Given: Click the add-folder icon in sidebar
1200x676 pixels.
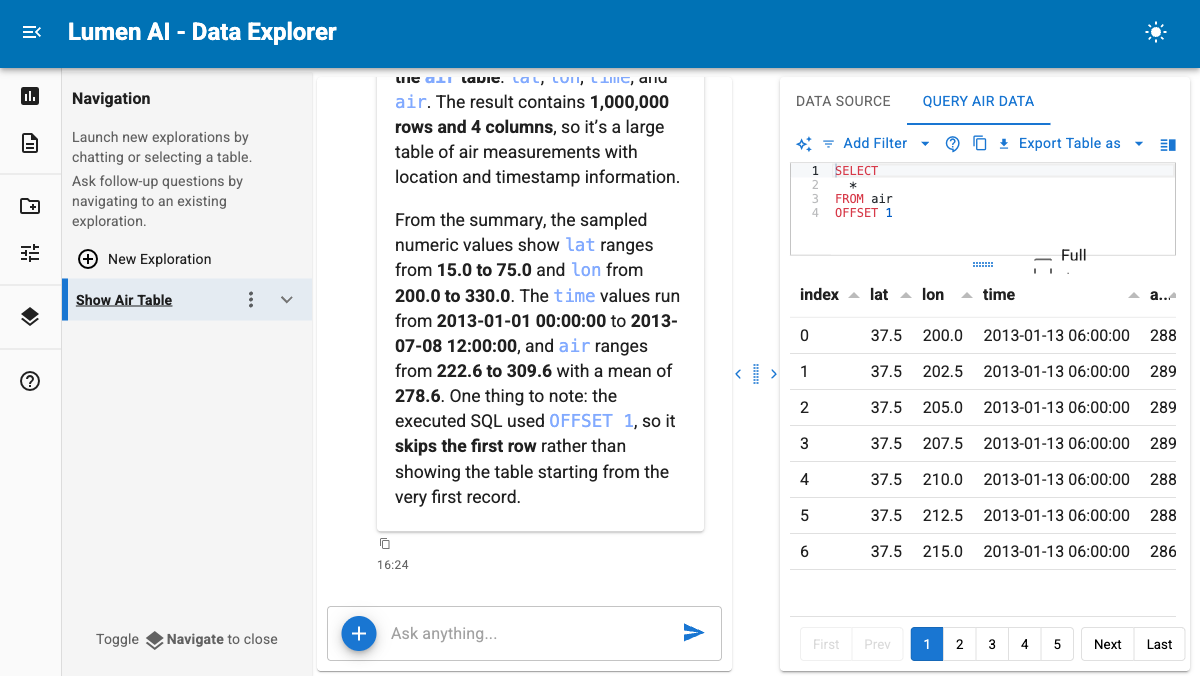Looking at the screenshot, I should (30, 206).
